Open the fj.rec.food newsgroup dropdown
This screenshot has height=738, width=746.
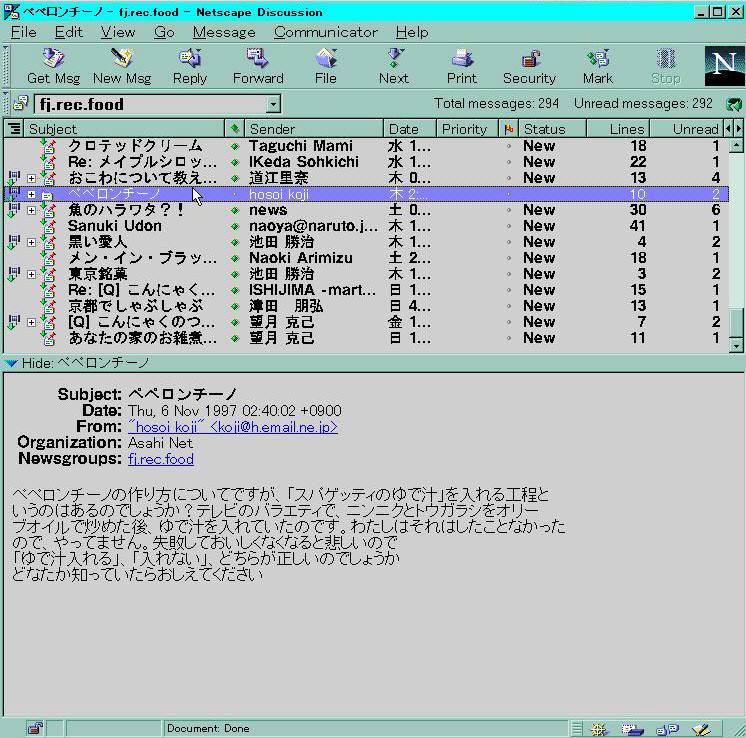point(273,104)
